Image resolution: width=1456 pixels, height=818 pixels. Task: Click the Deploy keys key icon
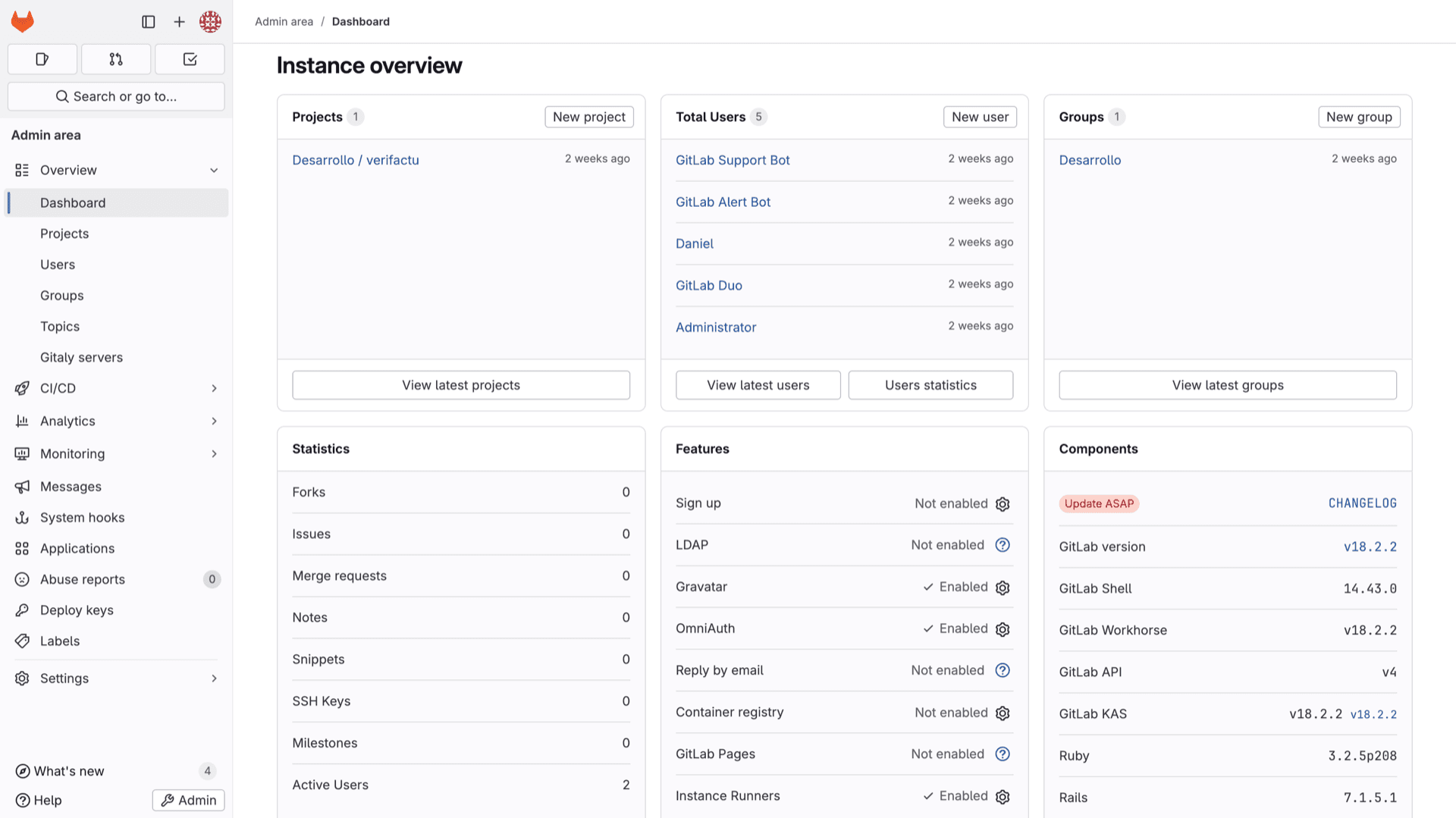click(x=22, y=610)
